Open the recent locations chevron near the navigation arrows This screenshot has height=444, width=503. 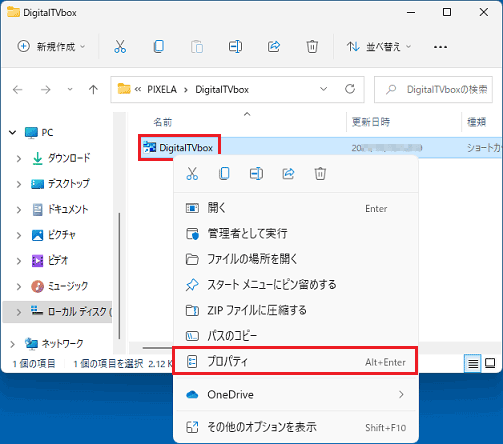coord(70,89)
